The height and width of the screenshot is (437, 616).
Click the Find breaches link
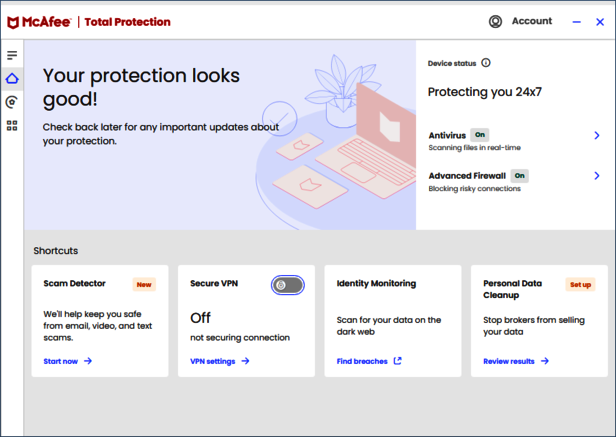pos(362,361)
